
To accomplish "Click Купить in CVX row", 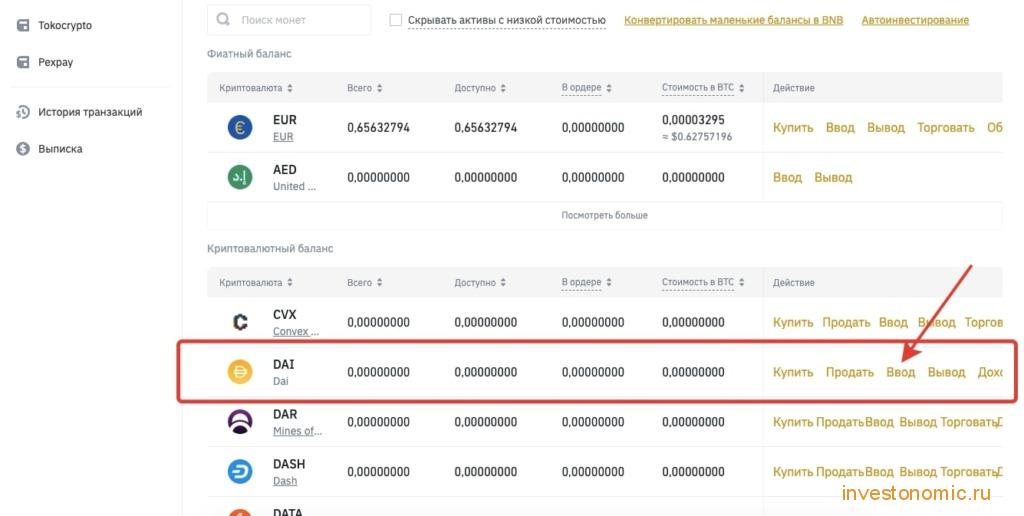I will (x=793, y=322).
